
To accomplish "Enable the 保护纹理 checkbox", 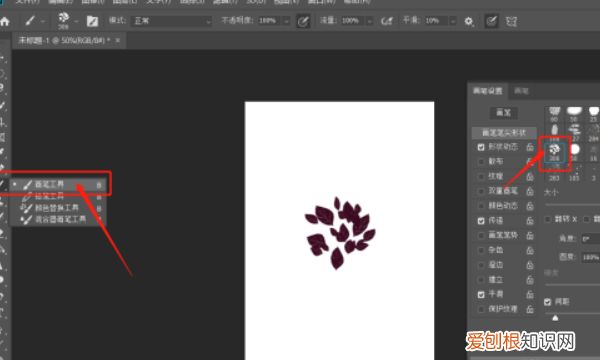I will tap(481, 309).
